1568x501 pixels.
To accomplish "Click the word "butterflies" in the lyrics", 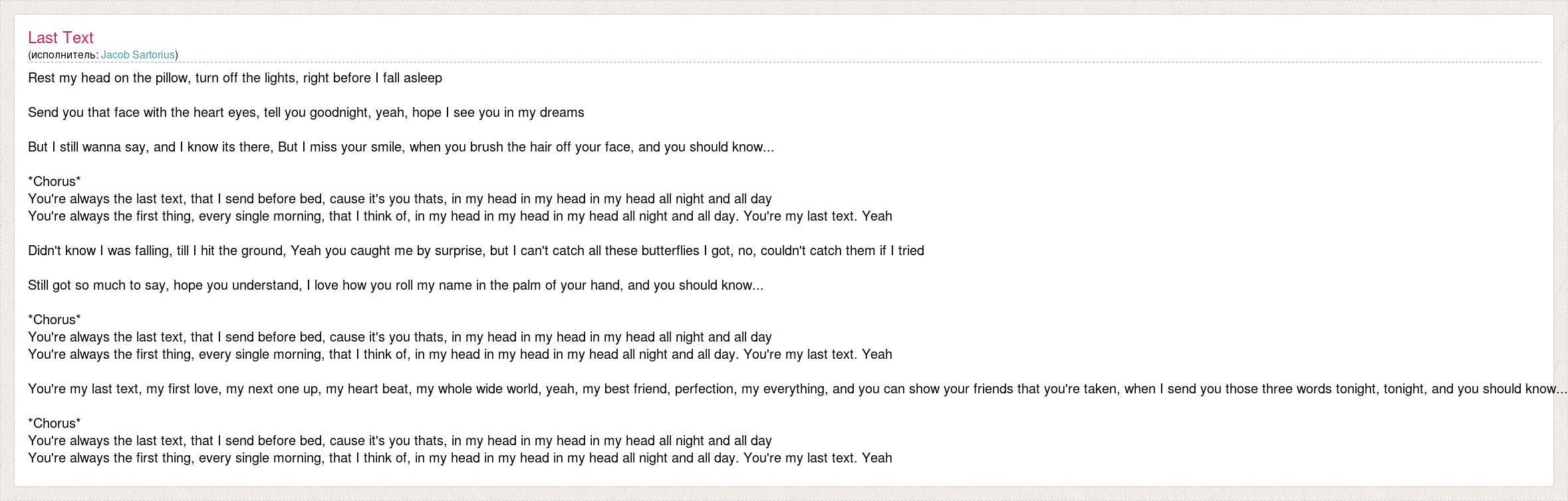I will pos(670,251).
